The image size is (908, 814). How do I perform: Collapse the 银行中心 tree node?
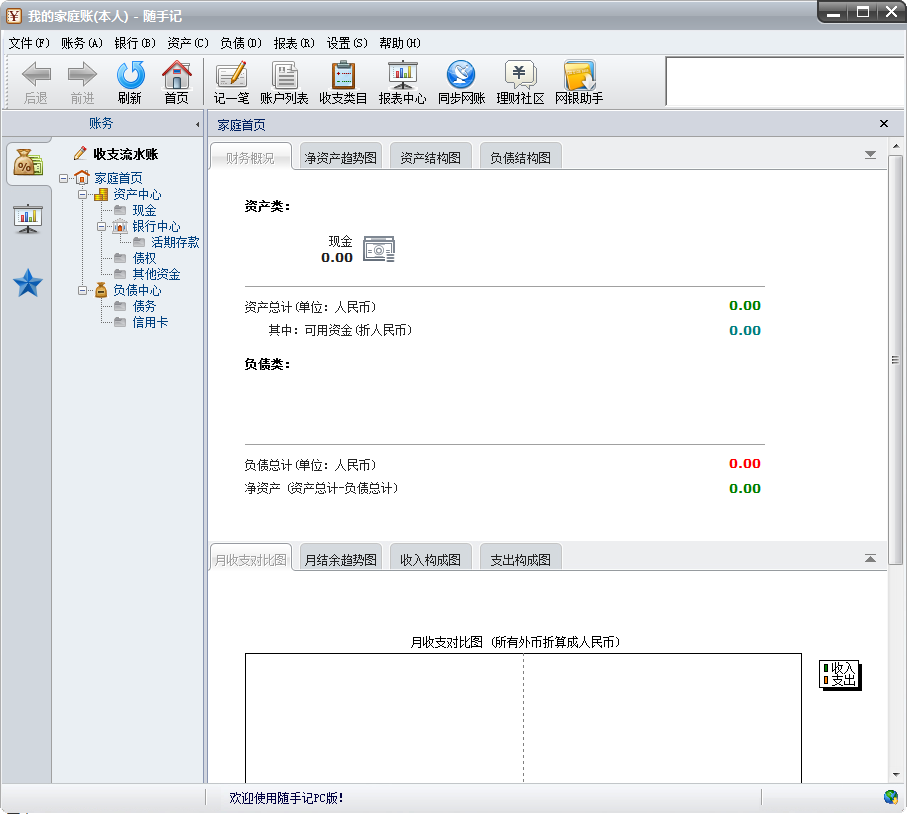pyautogui.click(x=101, y=226)
